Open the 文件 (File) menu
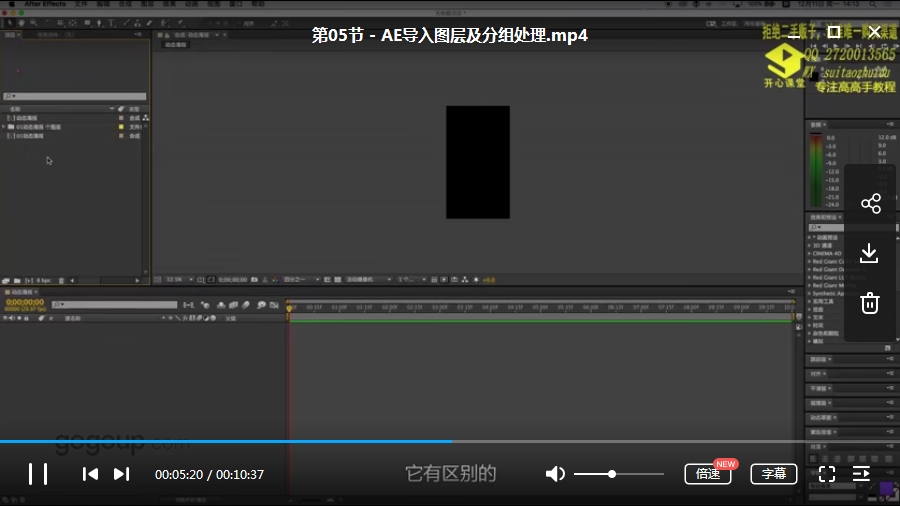Screen dimensions: 900x506 (x=80, y=4)
